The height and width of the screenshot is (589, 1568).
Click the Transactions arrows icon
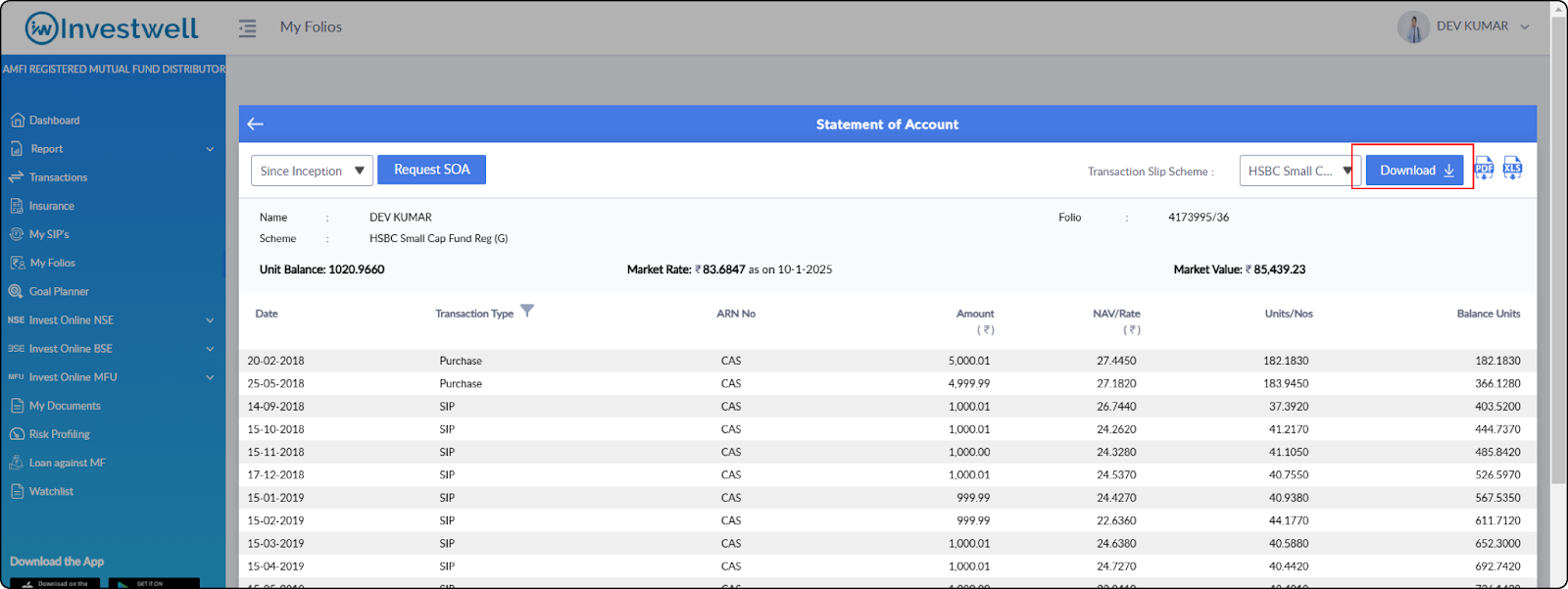(16, 177)
